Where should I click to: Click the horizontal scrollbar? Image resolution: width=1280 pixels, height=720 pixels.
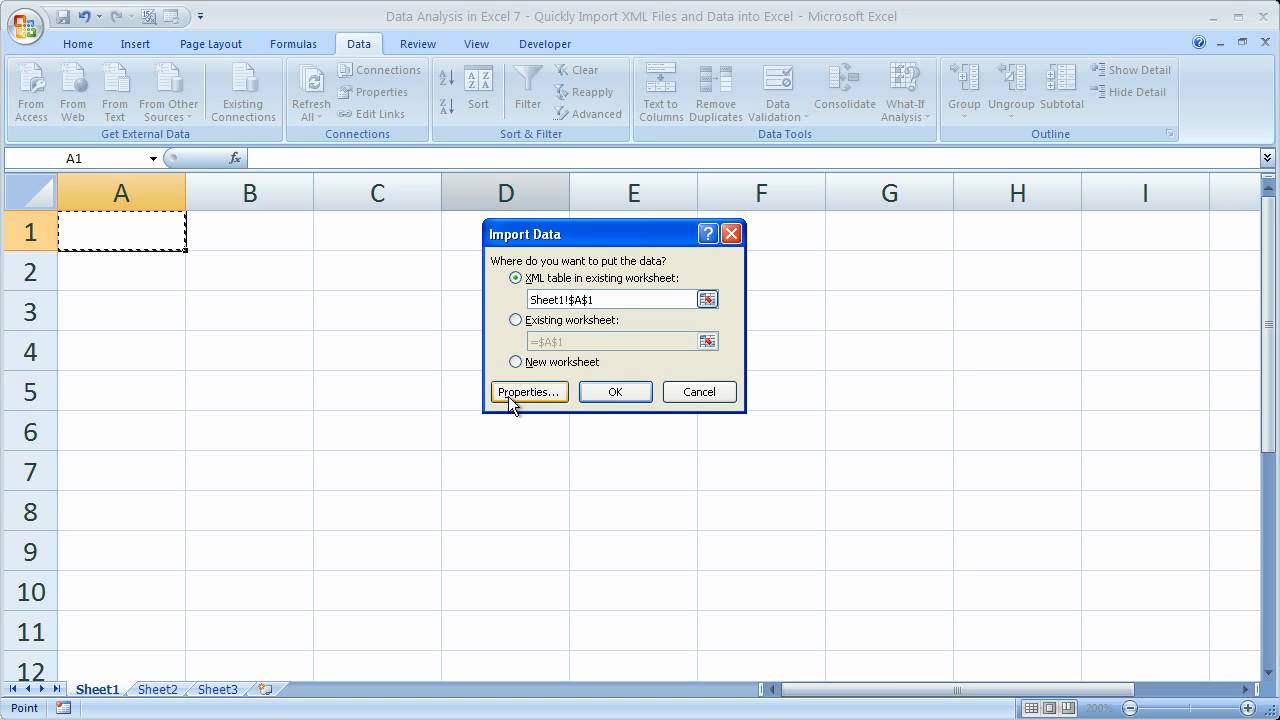957,689
